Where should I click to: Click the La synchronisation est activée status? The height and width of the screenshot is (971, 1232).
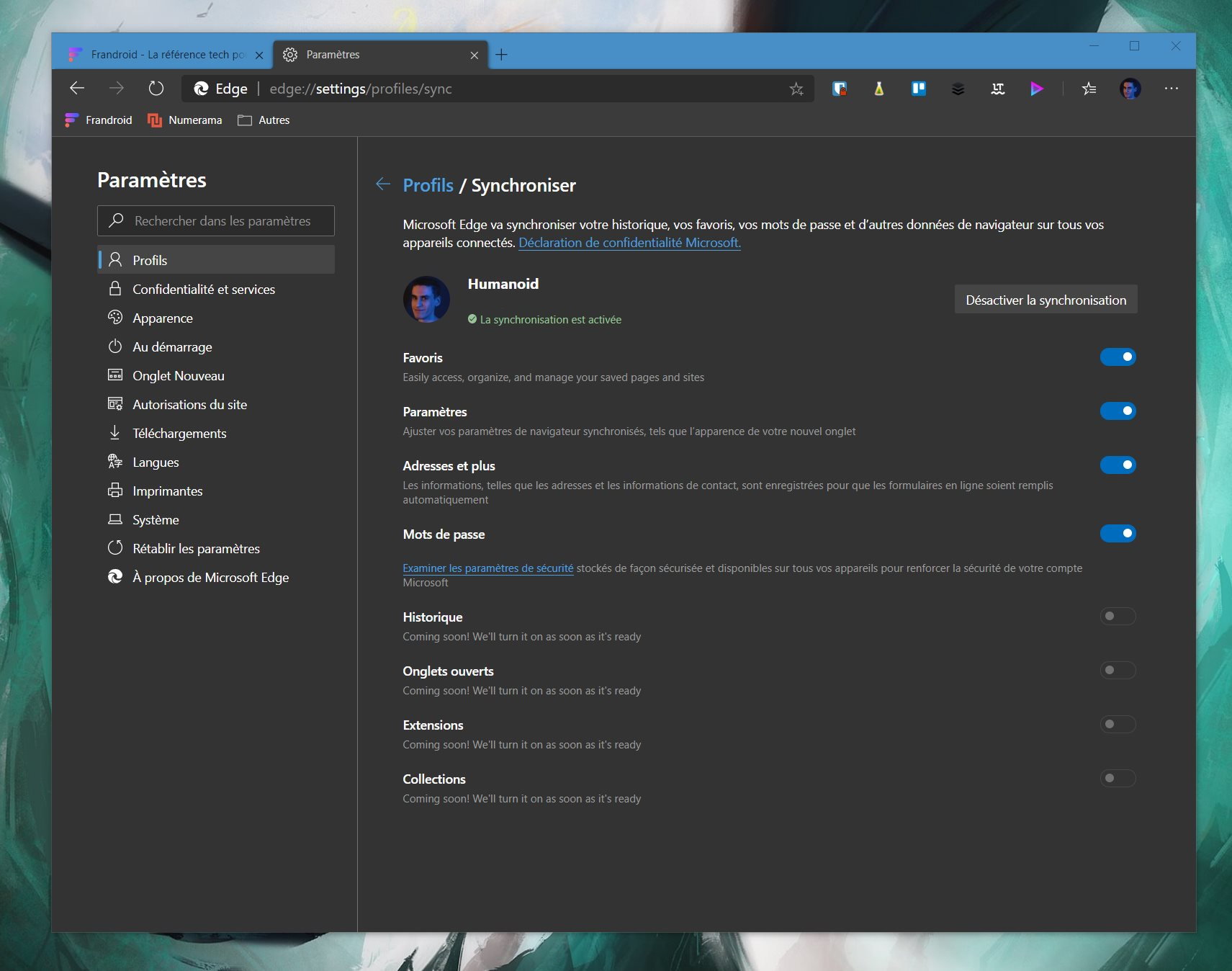[x=544, y=320]
